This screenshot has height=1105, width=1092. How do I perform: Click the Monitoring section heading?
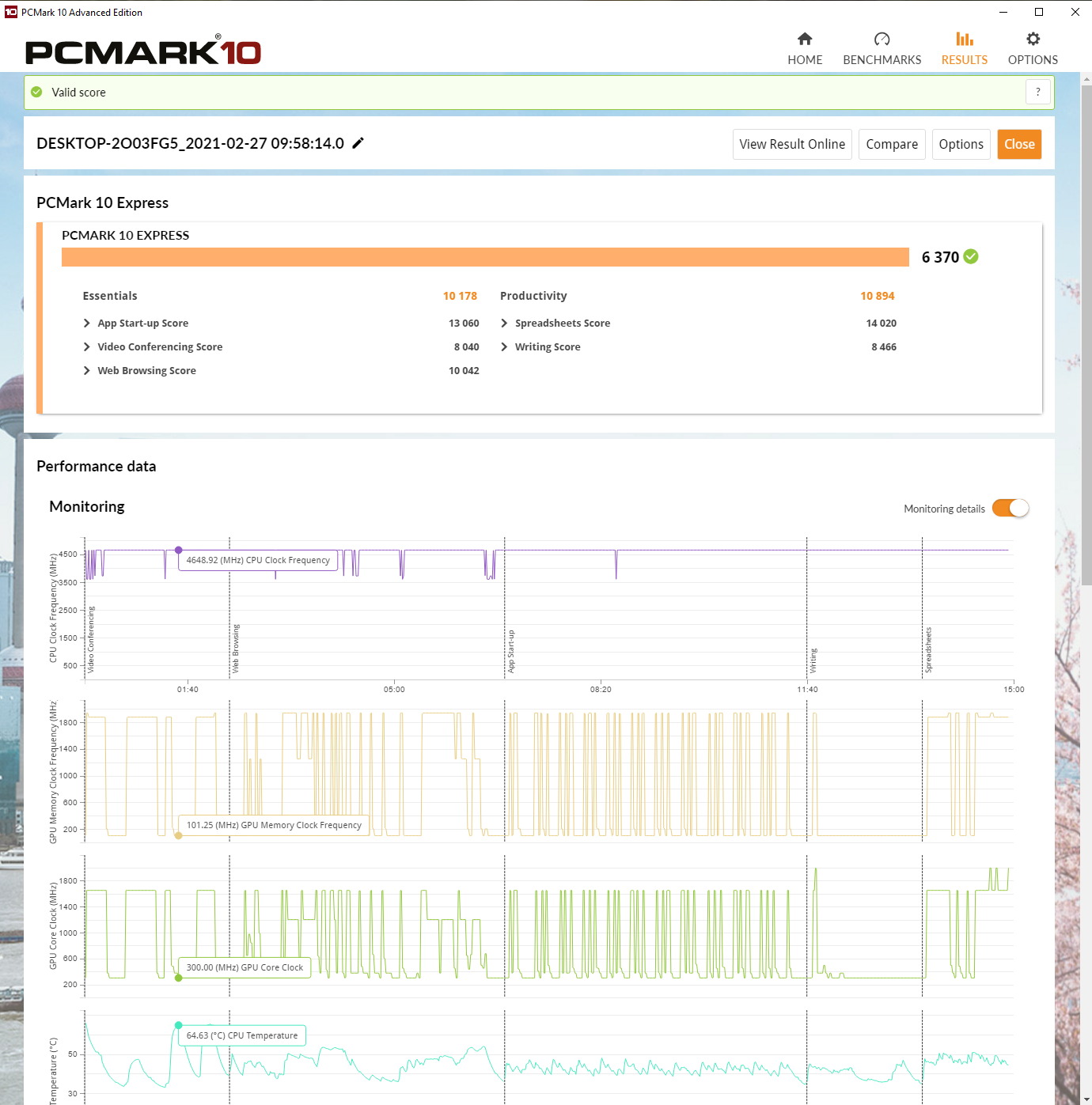pyautogui.click(x=87, y=506)
